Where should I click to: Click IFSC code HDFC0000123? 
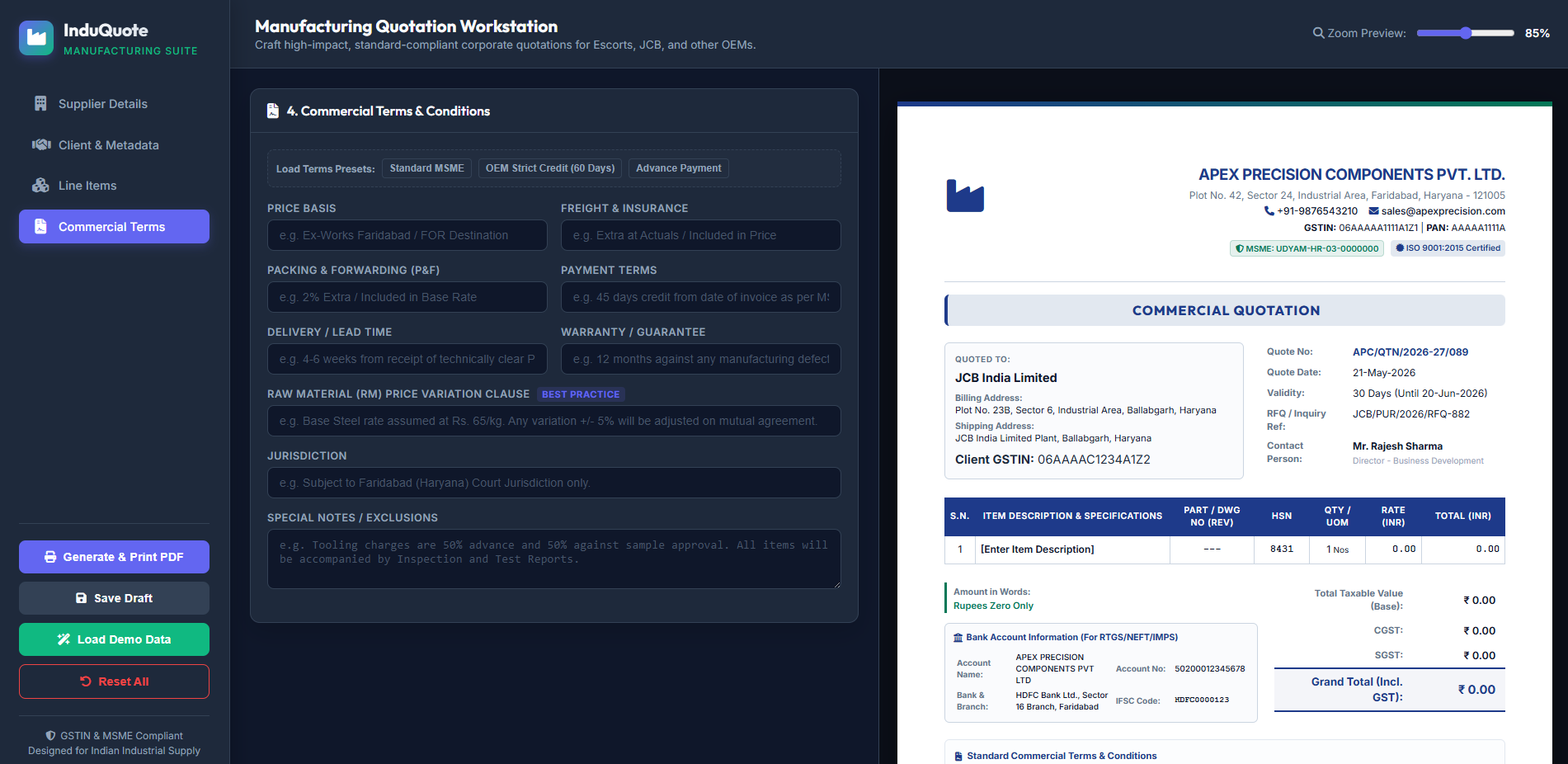(x=1202, y=700)
